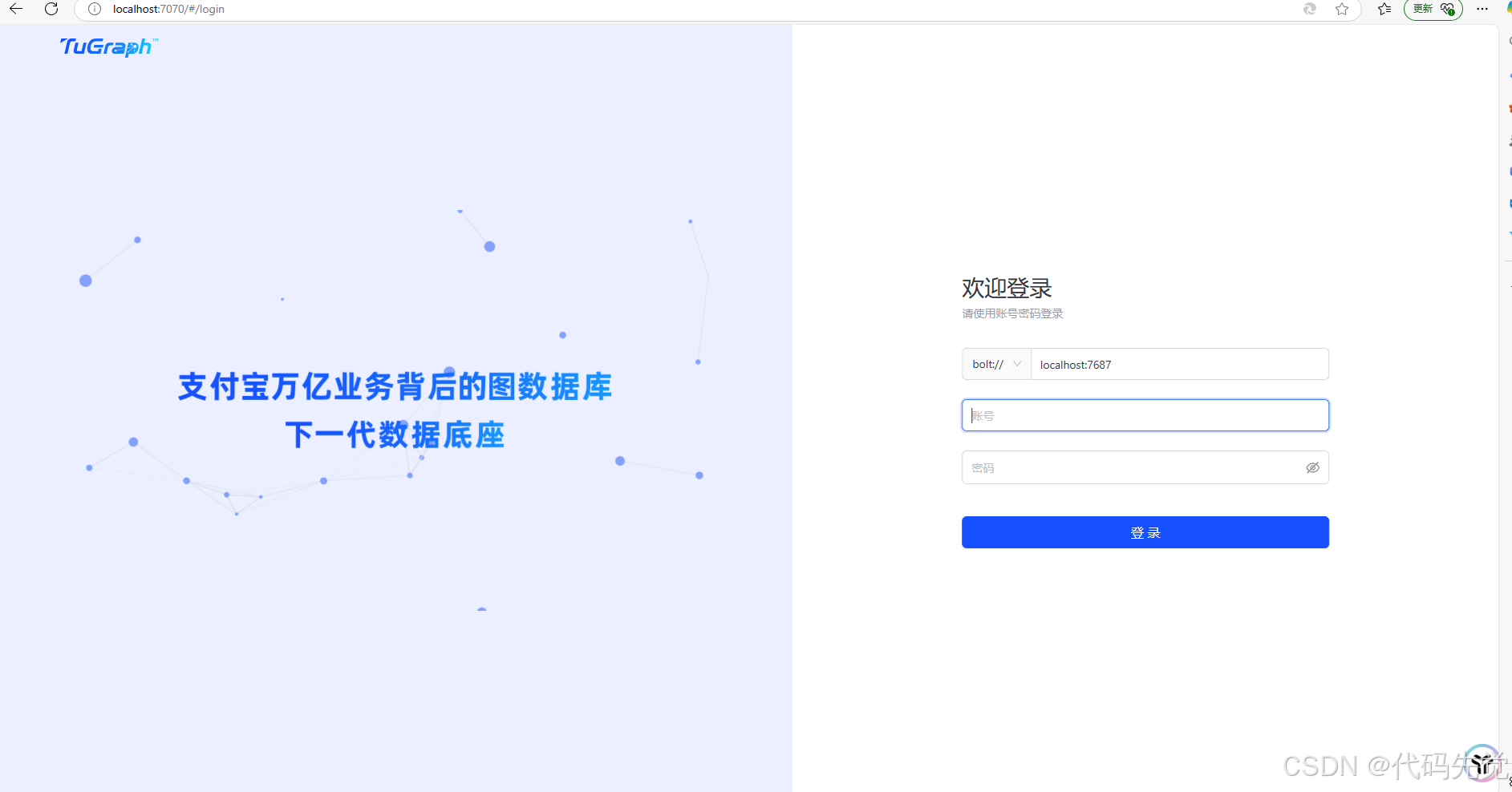Click the favorites star in the address bar
Viewport: 1512px width, 792px height.
point(1342,9)
